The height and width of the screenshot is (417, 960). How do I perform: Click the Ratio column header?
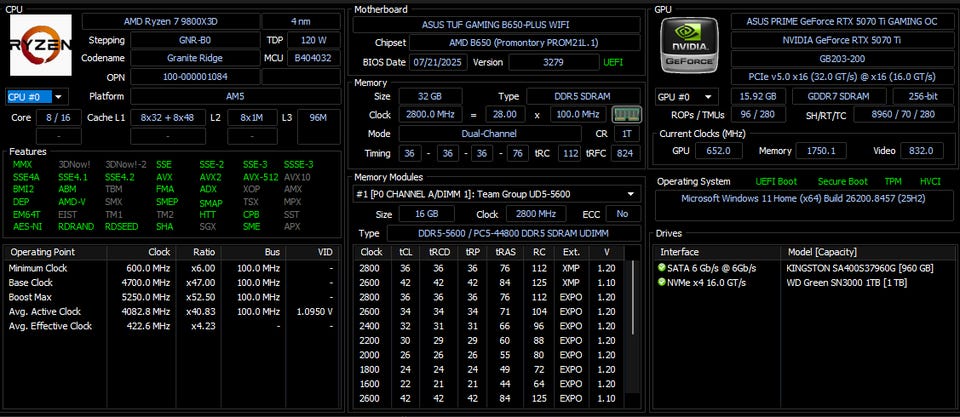198,252
